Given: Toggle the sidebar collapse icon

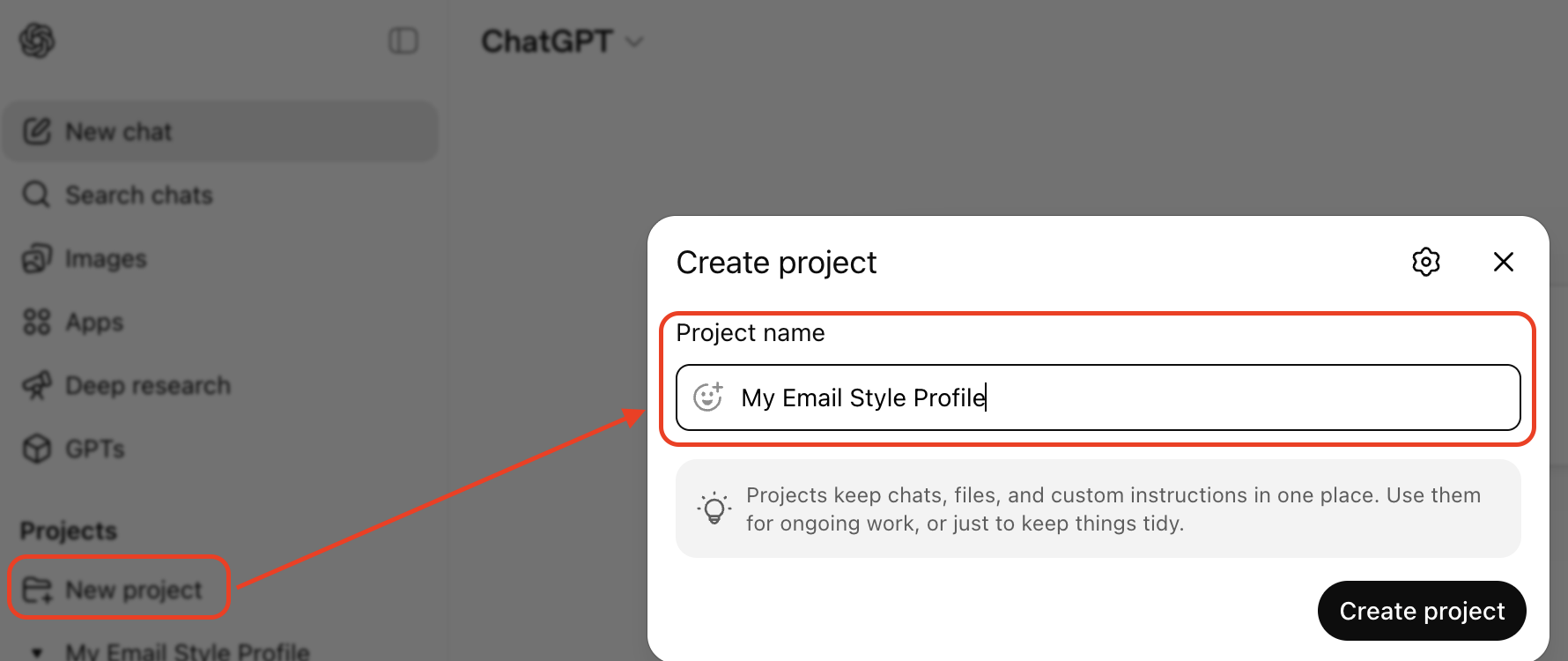Looking at the screenshot, I should click(x=403, y=41).
